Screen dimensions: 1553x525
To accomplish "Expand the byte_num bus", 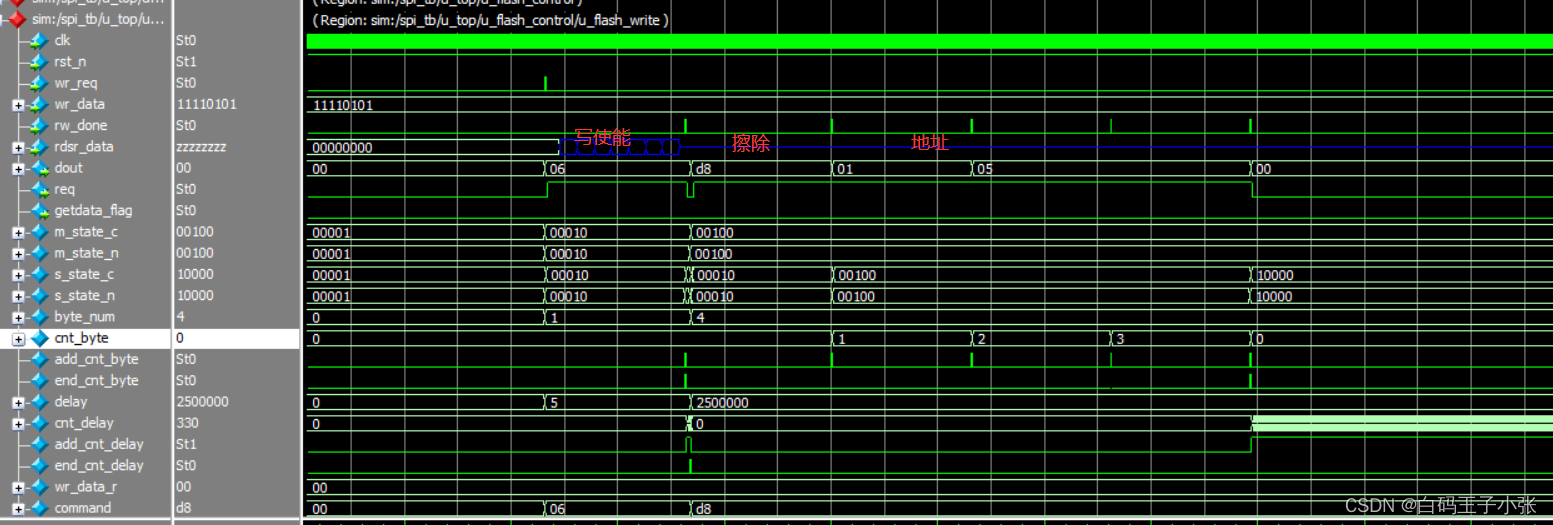I will (x=18, y=318).
